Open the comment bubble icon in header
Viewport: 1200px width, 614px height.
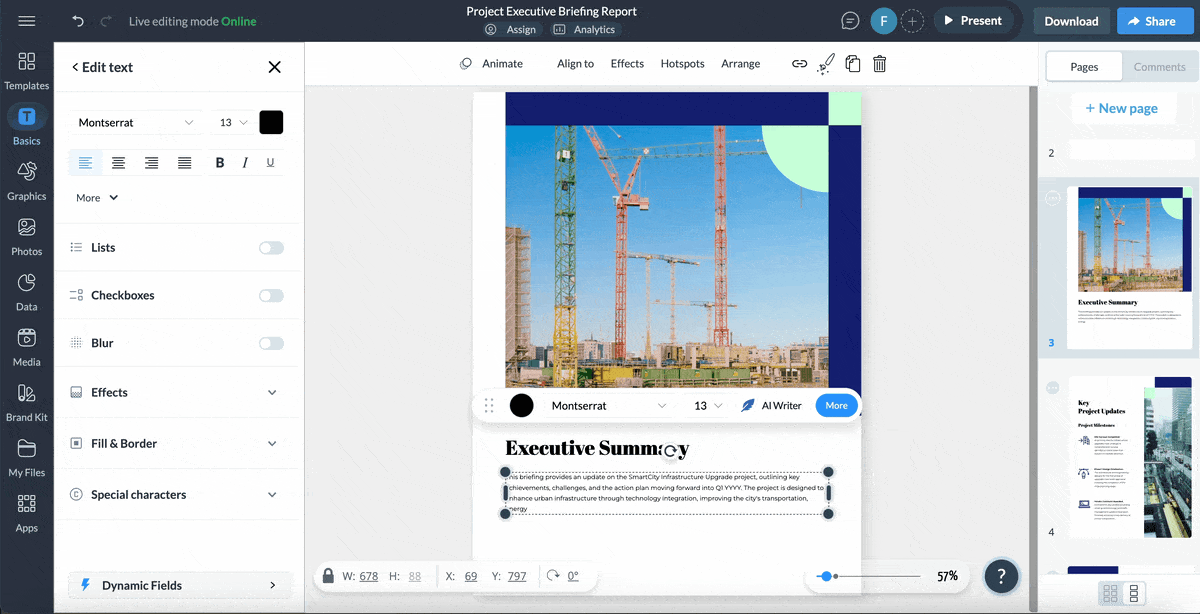click(850, 21)
